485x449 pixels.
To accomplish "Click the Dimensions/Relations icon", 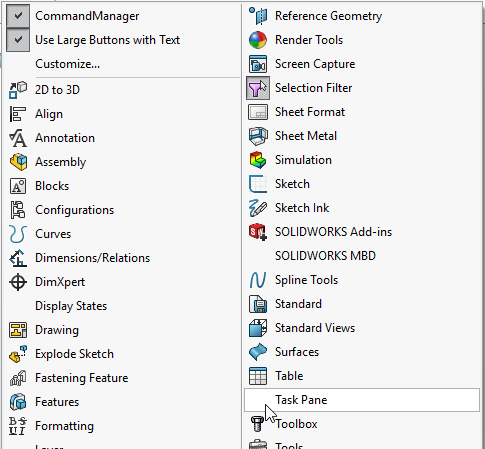I will (x=18, y=258).
